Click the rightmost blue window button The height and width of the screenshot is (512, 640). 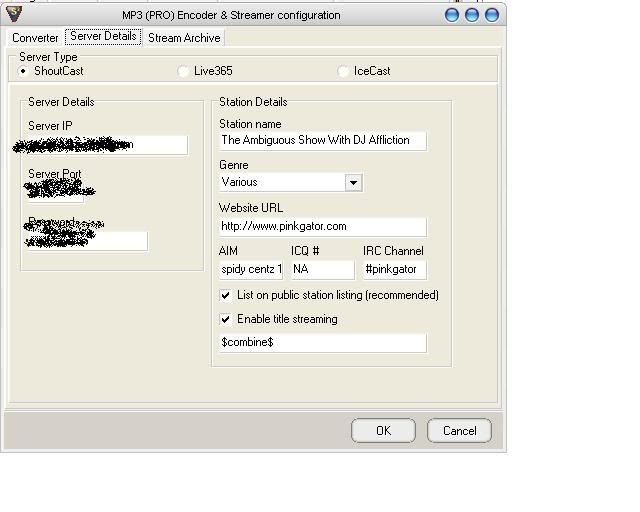click(x=492, y=15)
